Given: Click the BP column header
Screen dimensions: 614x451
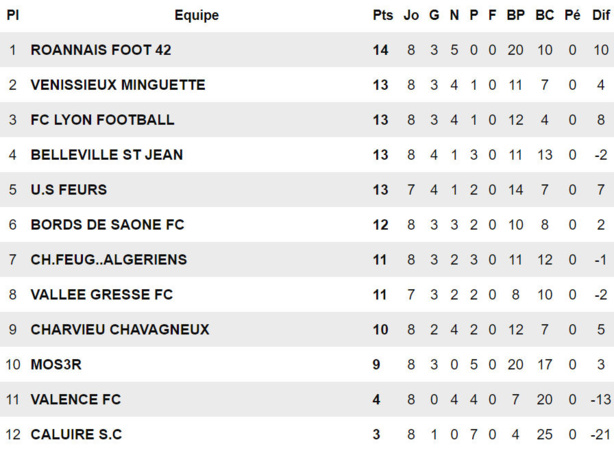Looking at the screenshot, I should [x=516, y=15].
